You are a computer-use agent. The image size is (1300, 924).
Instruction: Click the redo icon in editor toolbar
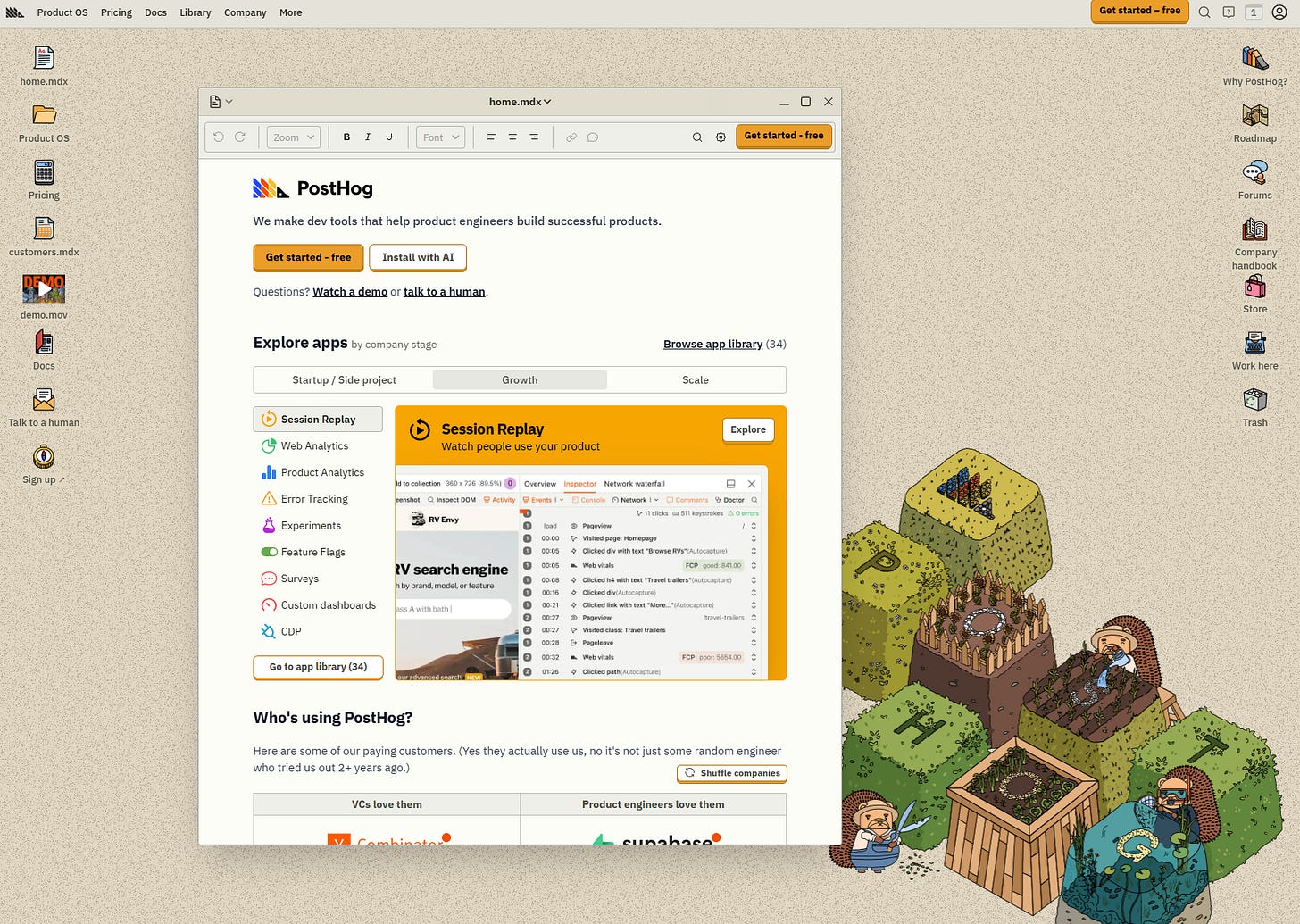240,137
